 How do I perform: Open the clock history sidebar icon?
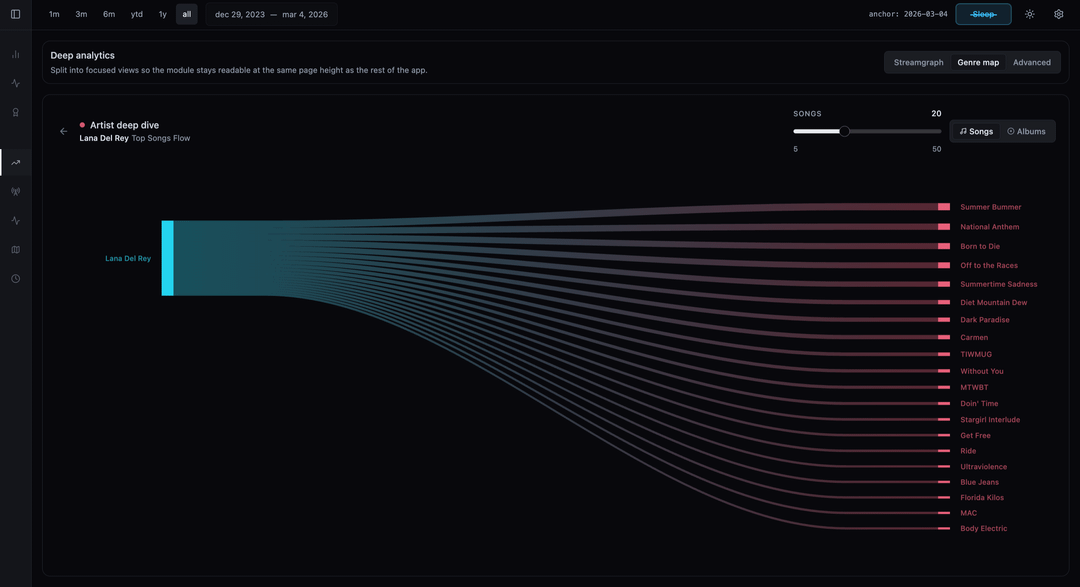click(x=15, y=278)
